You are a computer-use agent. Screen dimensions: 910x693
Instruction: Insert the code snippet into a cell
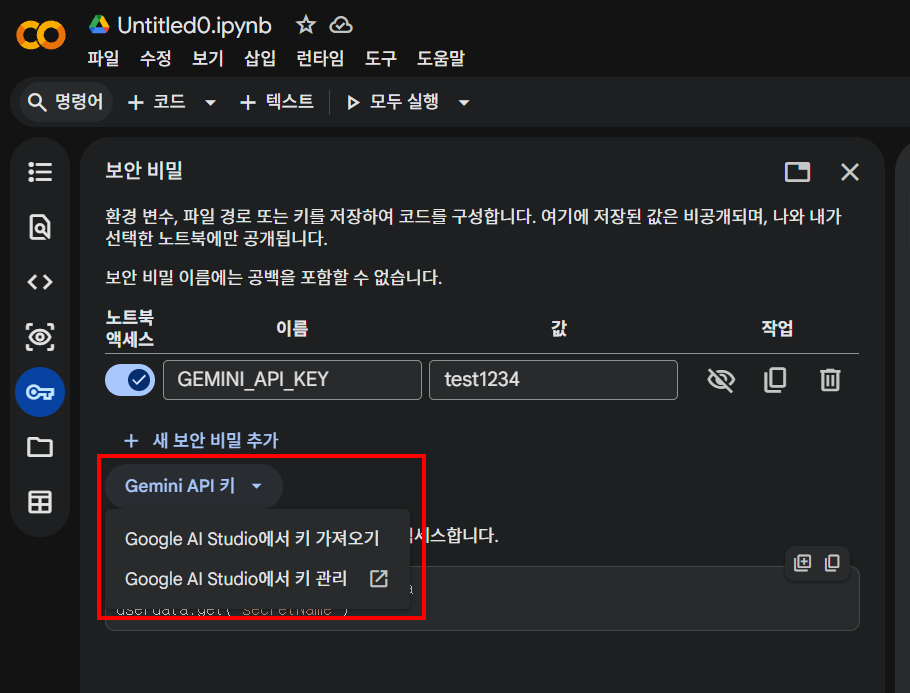803,562
